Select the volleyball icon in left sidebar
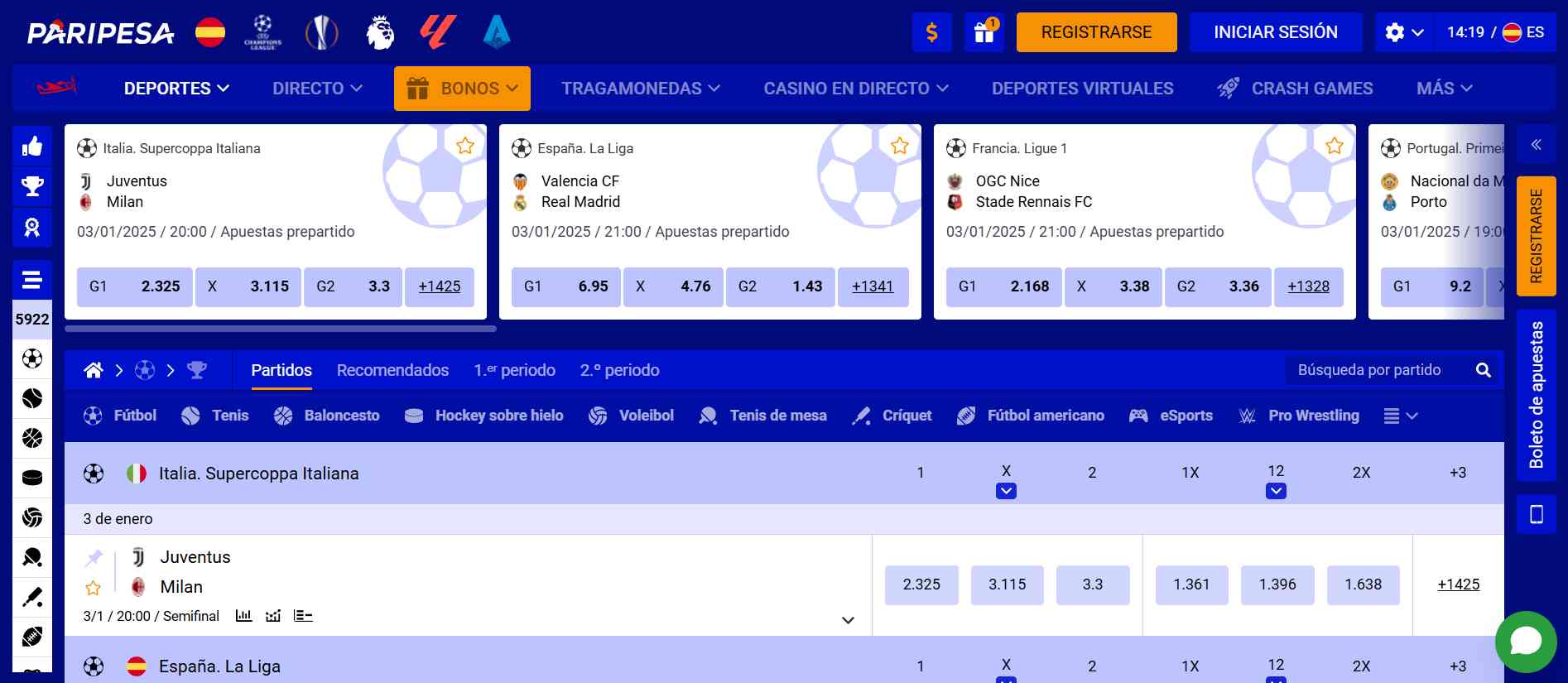The height and width of the screenshot is (683, 1568). [x=32, y=517]
